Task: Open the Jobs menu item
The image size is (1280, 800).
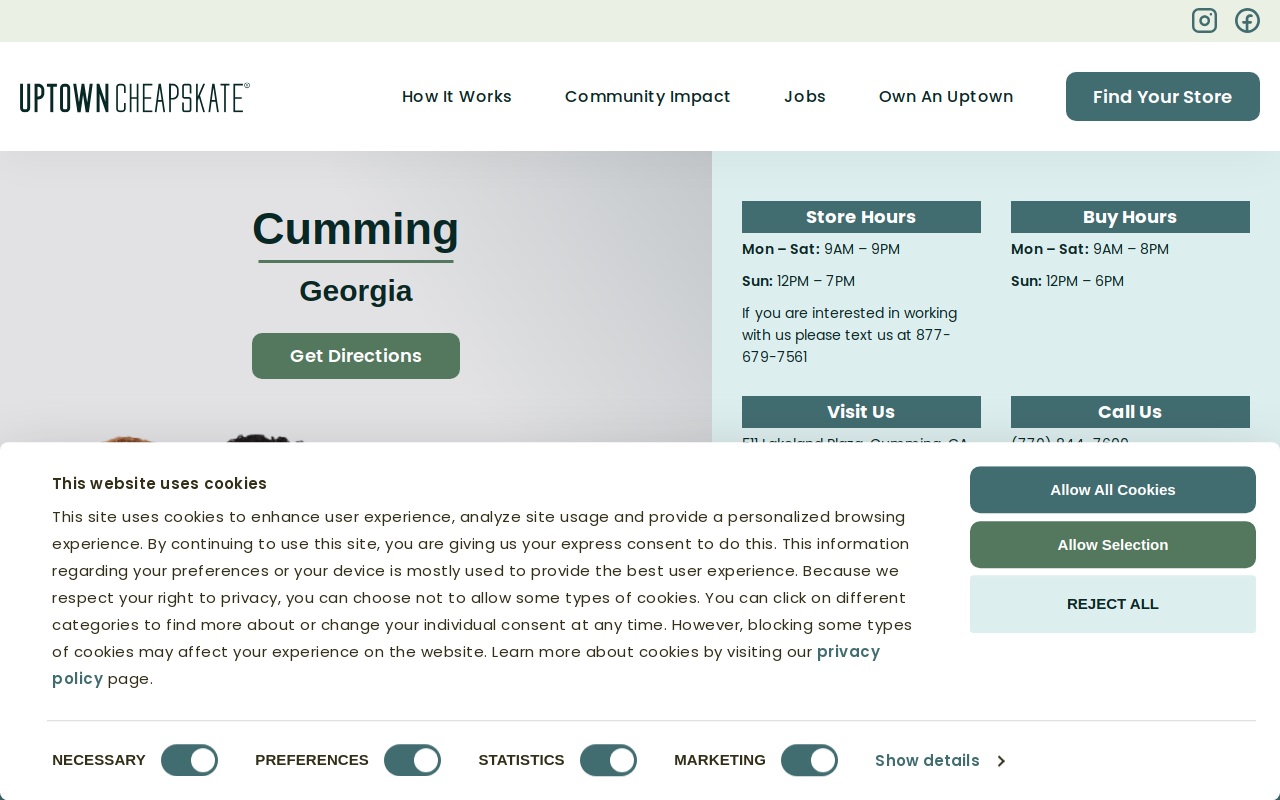Action: tap(805, 97)
